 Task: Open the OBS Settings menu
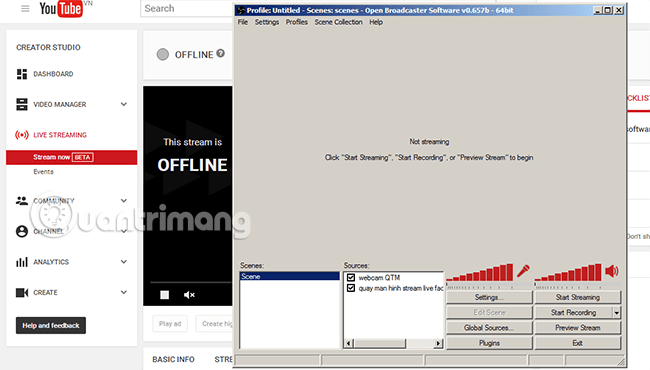tap(267, 22)
